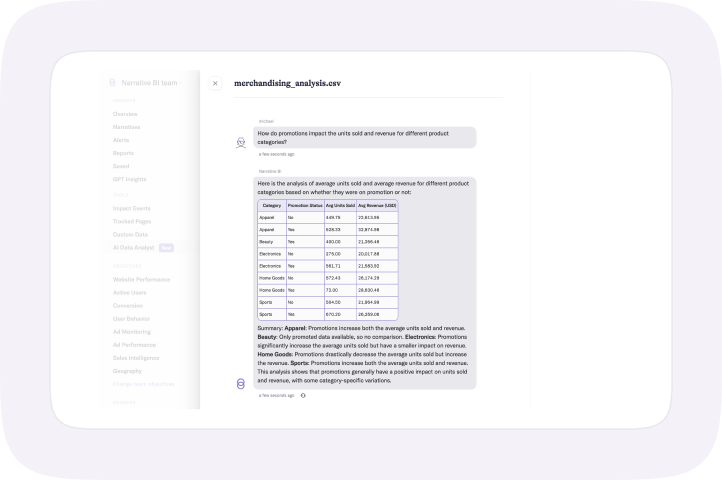Open Conversion objective

pyautogui.click(x=128, y=305)
